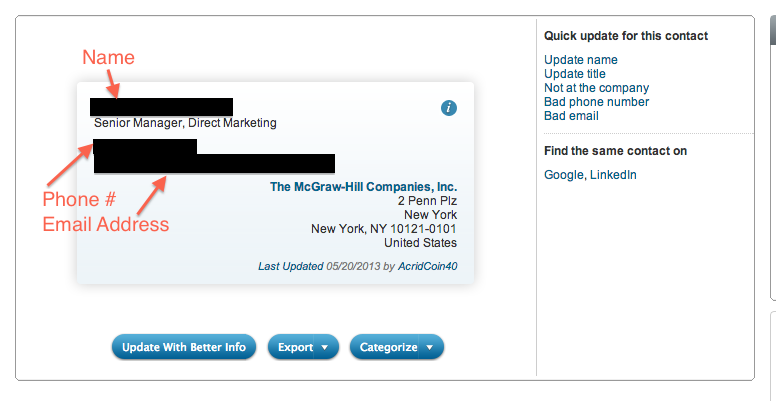Report Bad phone number
This screenshot has width=776, height=401.
coord(596,101)
